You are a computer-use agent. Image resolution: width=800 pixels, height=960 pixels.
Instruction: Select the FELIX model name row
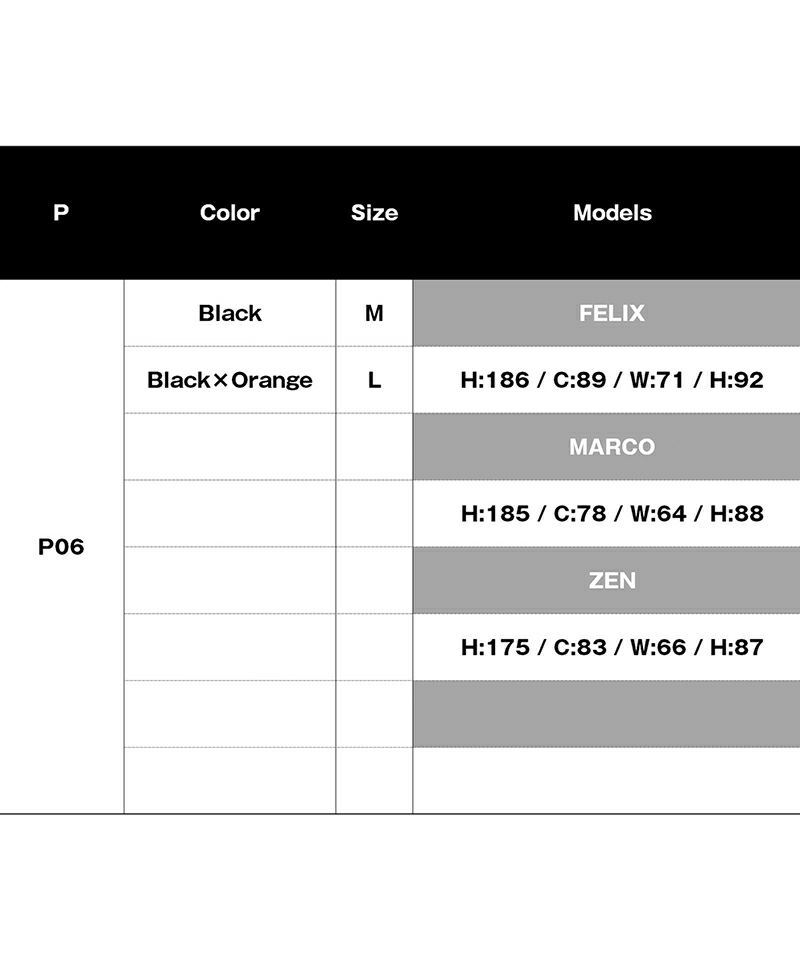612,313
